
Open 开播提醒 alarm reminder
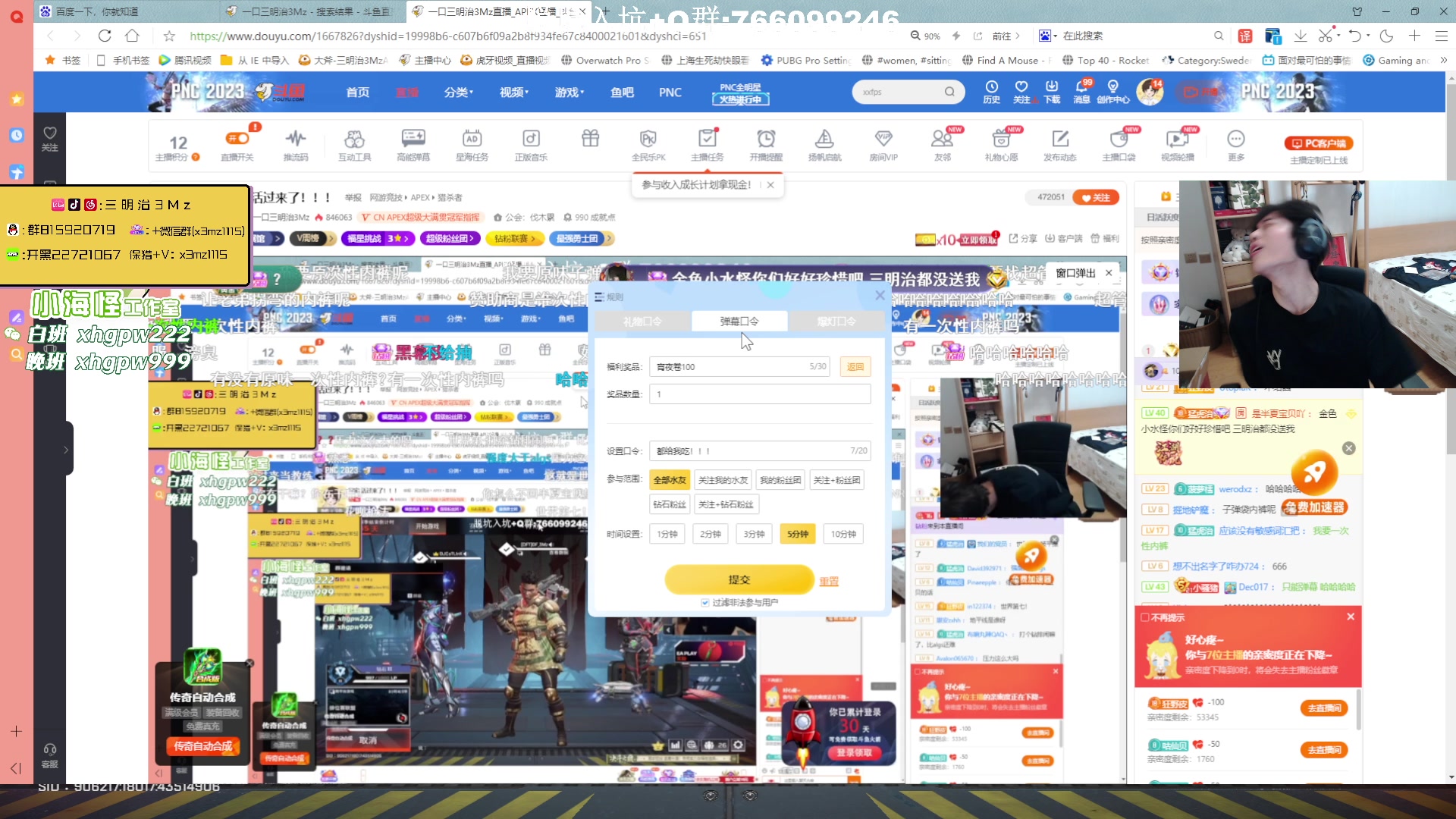(766, 144)
